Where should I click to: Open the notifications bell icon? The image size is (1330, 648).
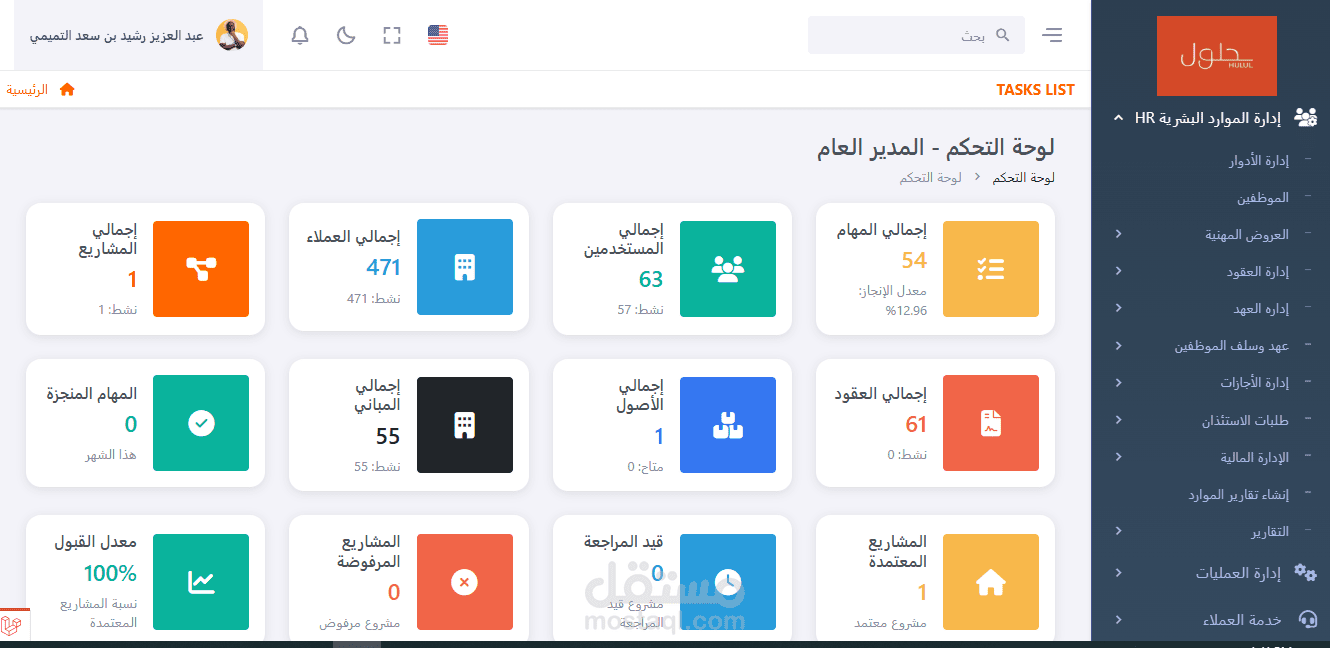299,35
